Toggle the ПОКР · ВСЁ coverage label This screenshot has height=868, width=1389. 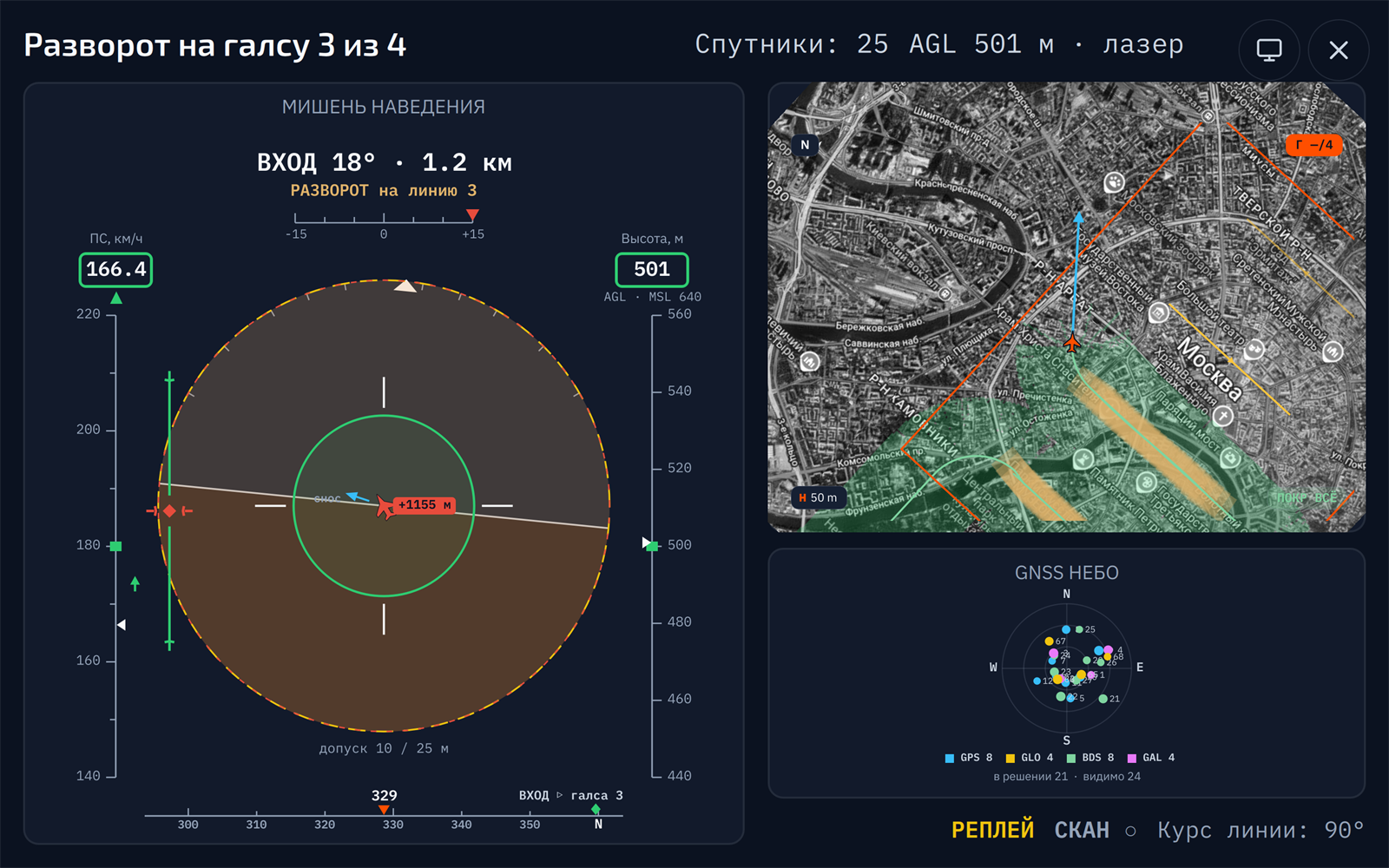(1307, 497)
